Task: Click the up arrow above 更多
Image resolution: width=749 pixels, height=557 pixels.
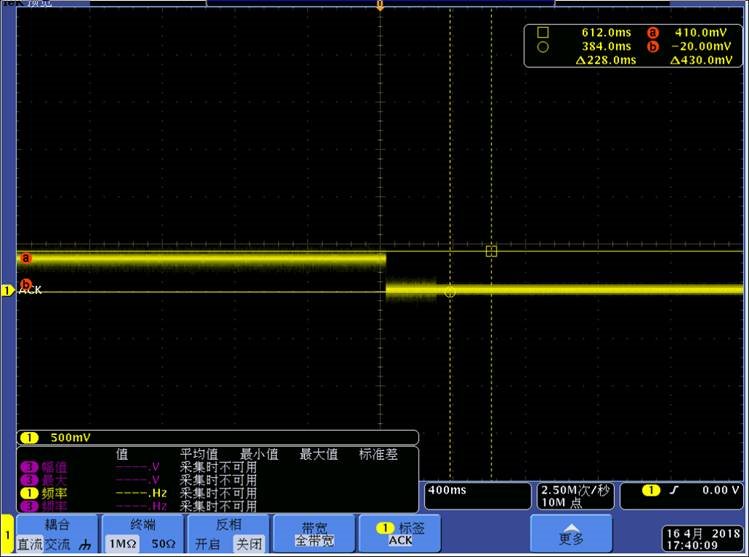Action: point(571,528)
